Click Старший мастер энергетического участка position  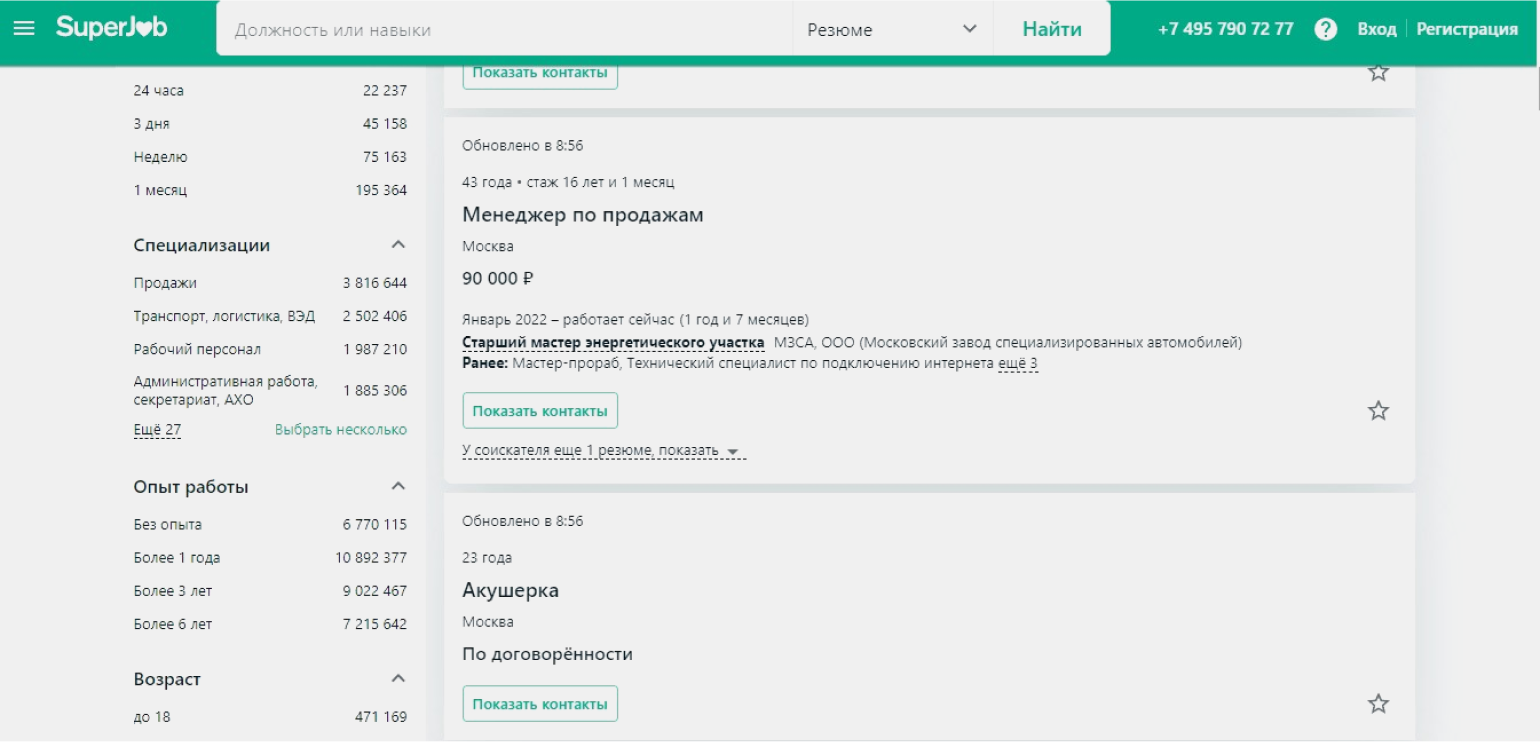click(613, 343)
